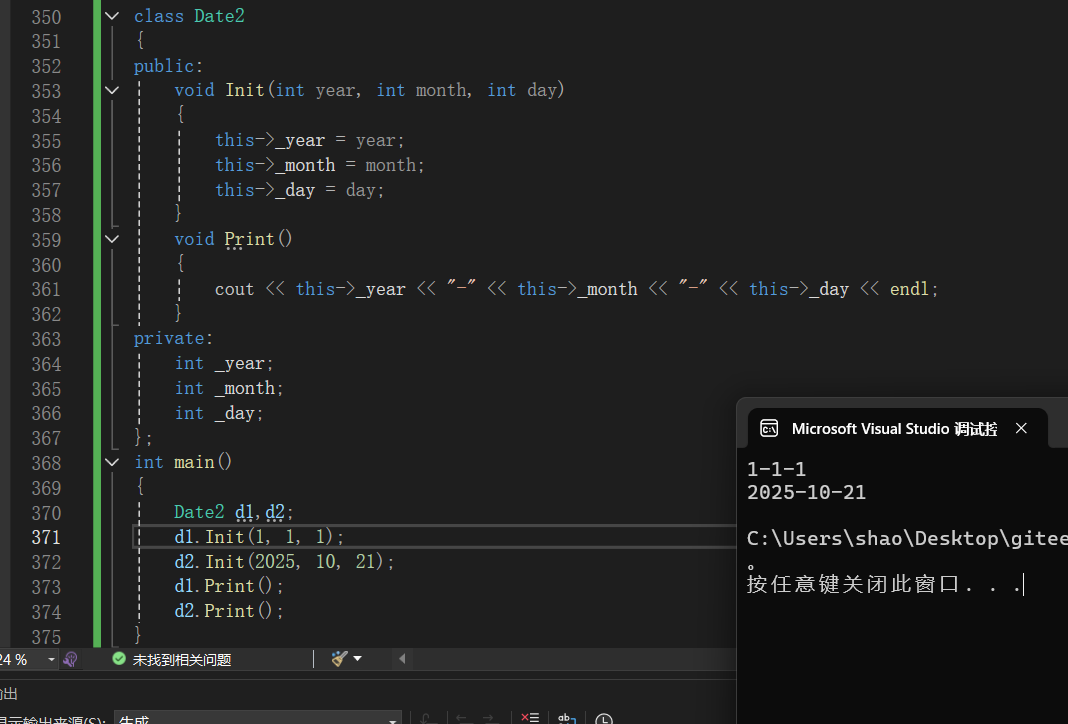Click the purple IntelliCode lightbulb icon
The image size is (1068, 724).
coord(70,659)
